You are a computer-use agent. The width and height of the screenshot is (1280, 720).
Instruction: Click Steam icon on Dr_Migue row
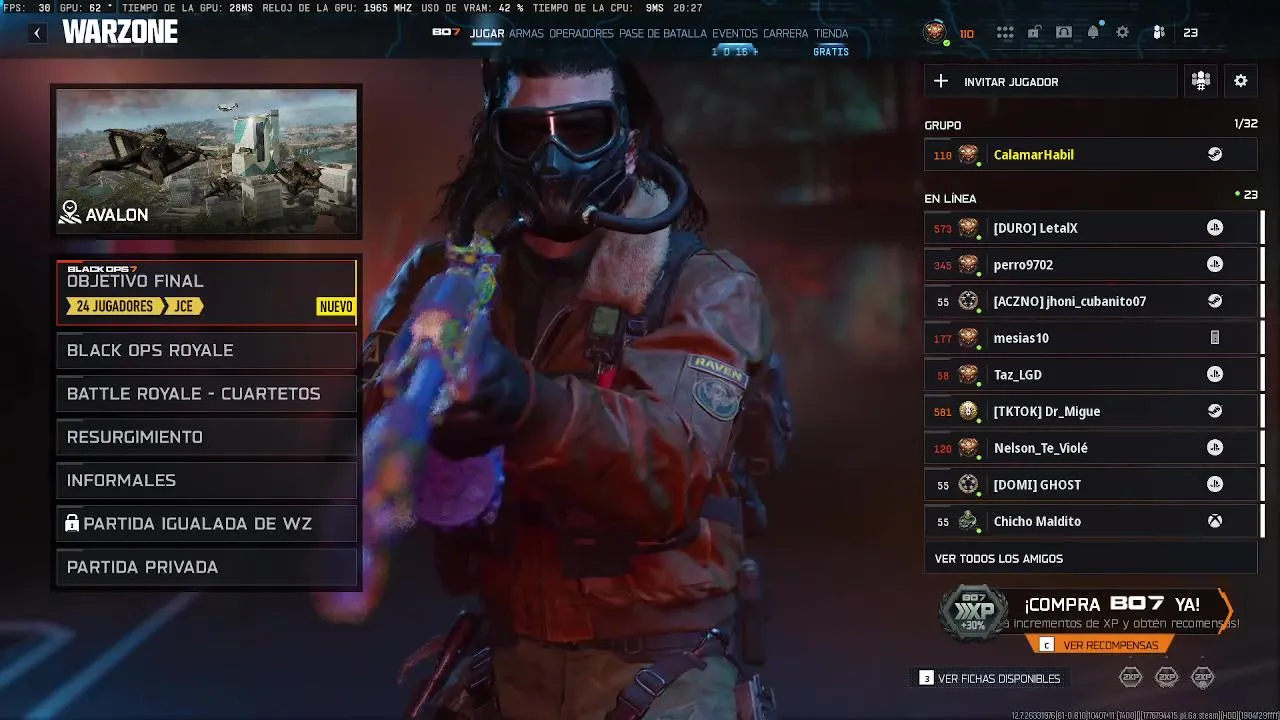1215,411
